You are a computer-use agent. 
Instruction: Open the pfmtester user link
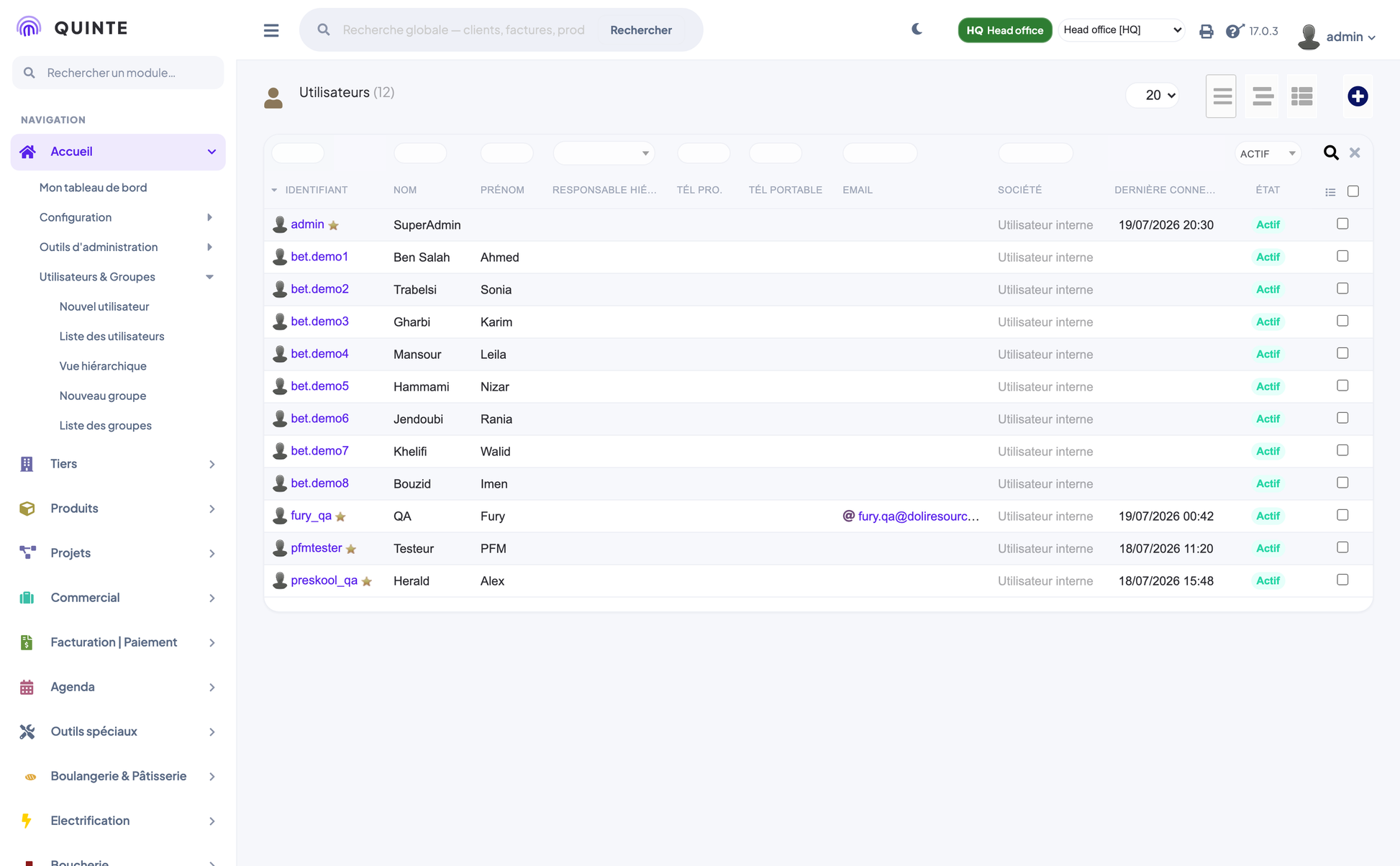(317, 548)
